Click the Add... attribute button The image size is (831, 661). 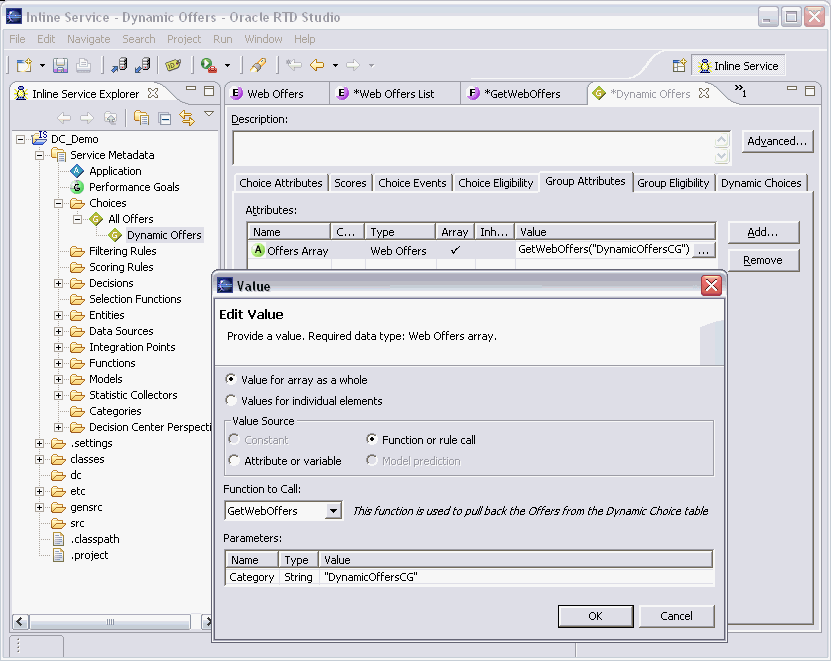763,232
